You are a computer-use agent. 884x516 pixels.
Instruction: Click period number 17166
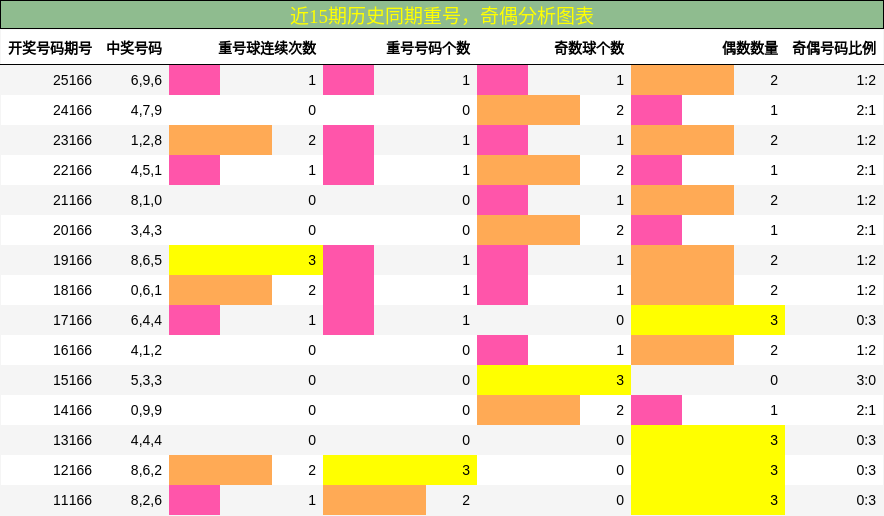click(x=72, y=320)
